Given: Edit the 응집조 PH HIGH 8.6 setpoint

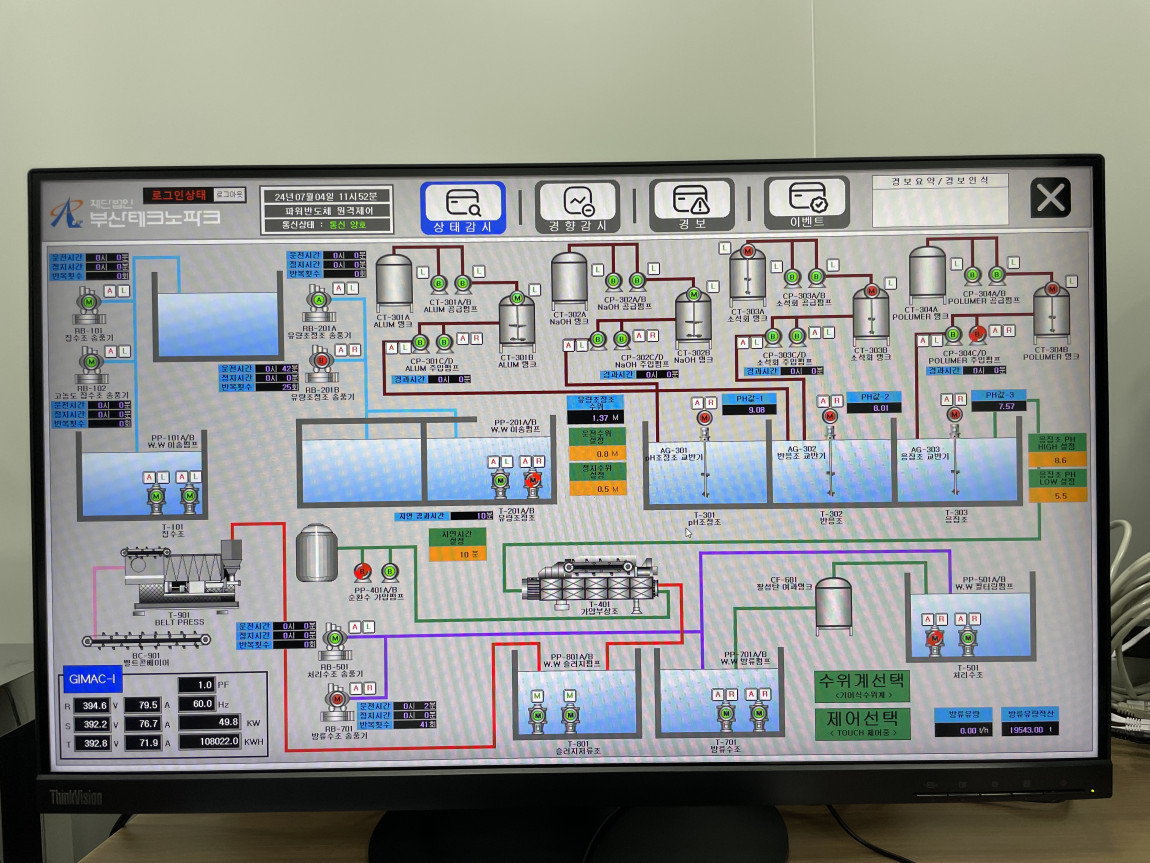Looking at the screenshot, I should 1057,460.
